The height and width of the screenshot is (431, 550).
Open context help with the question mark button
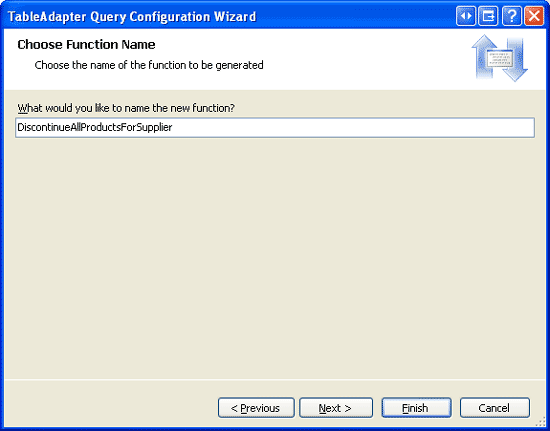pyautogui.click(x=511, y=16)
